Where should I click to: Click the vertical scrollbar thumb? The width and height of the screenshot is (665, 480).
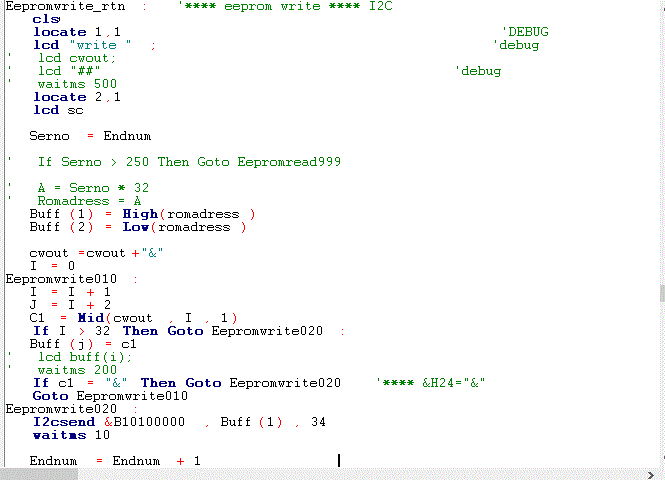point(660,292)
